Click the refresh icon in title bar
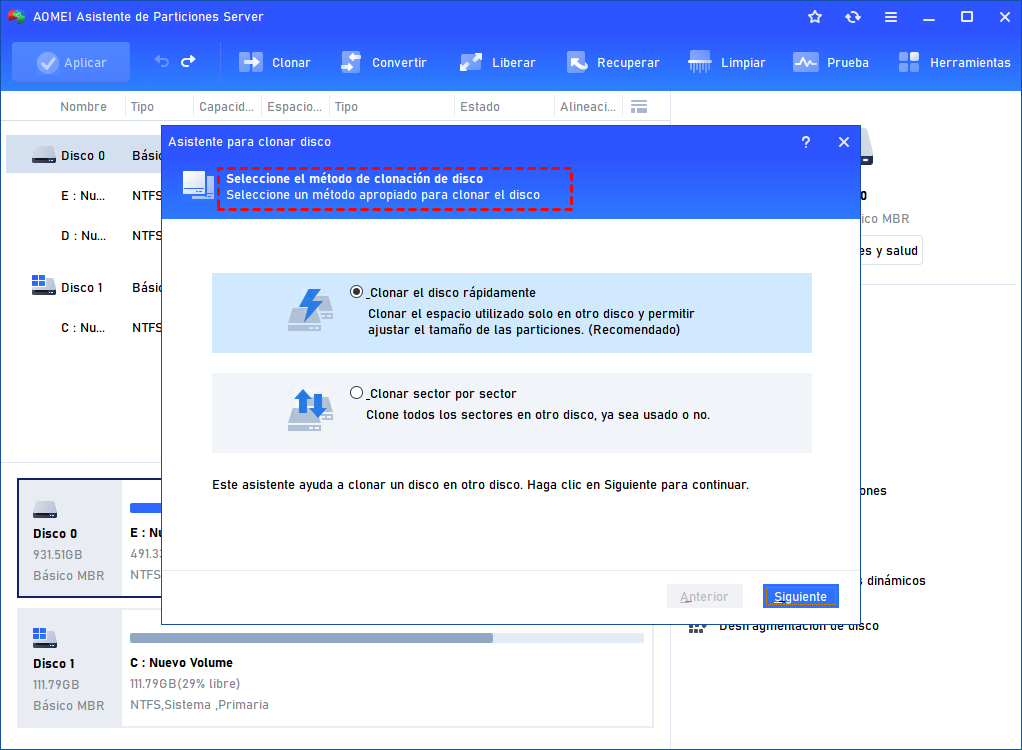This screenshot has width=1022, height=750. click(853, 17)
